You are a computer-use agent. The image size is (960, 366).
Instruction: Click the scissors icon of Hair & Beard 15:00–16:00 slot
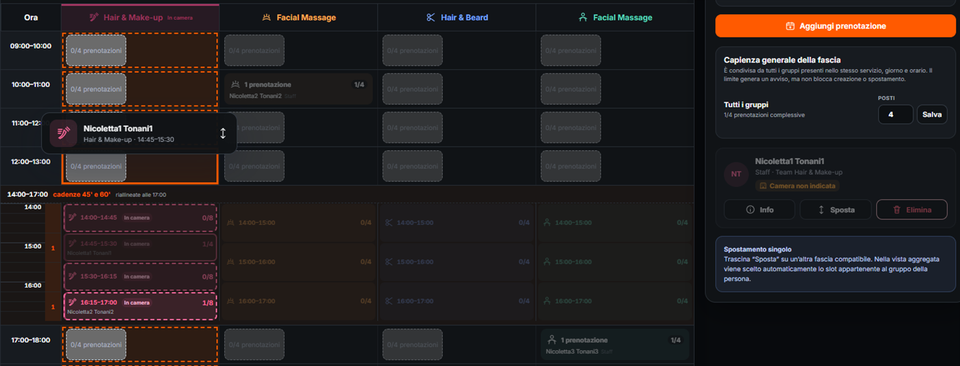click(388, 262)
